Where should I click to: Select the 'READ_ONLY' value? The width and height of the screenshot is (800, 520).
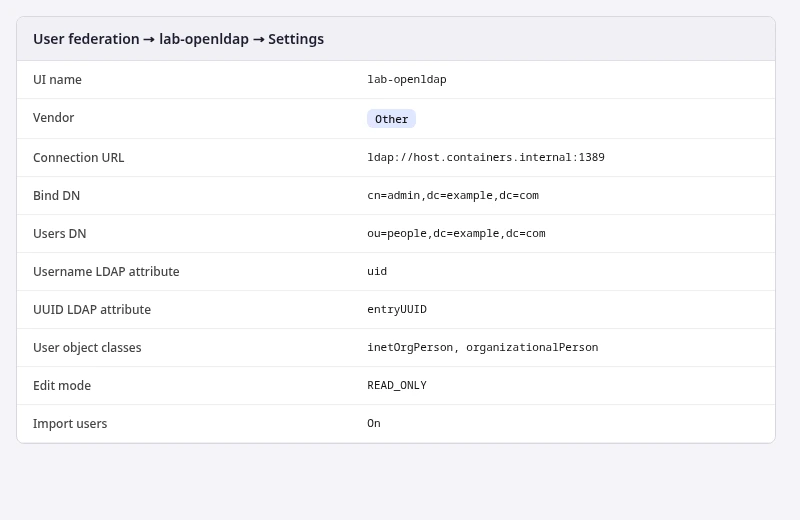tap(397, 385)
